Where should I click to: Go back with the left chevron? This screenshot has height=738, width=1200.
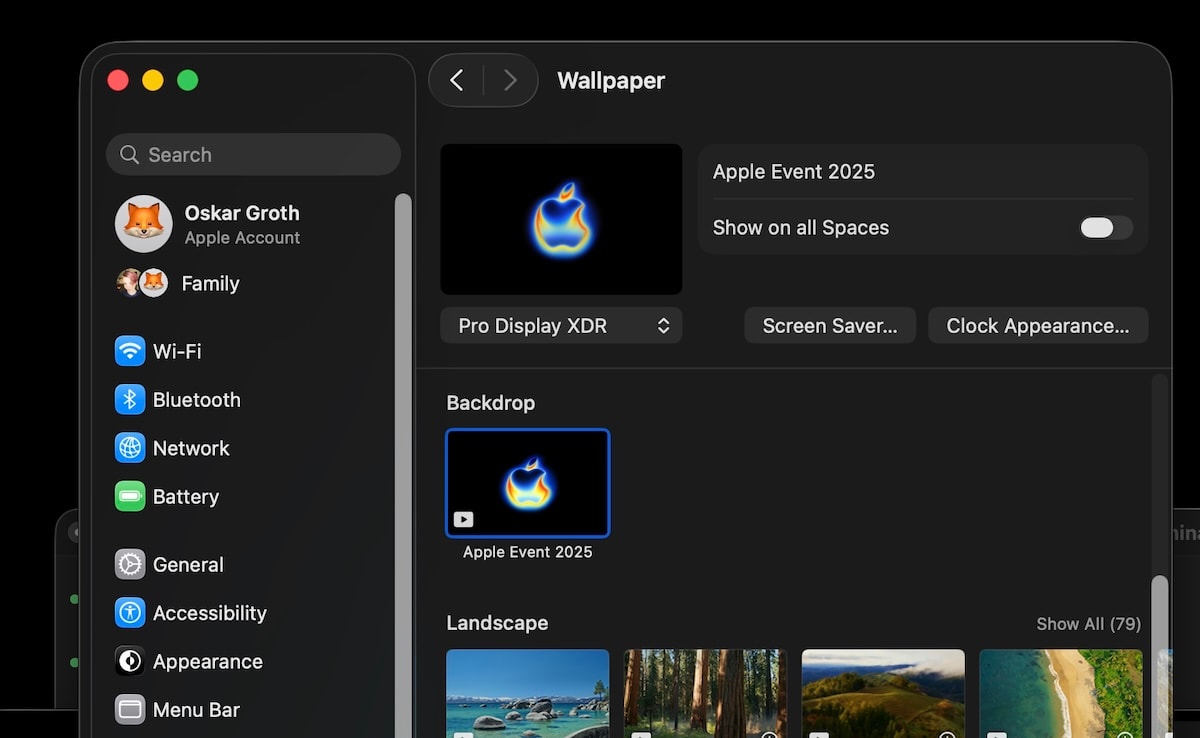(x=457, y=80)
